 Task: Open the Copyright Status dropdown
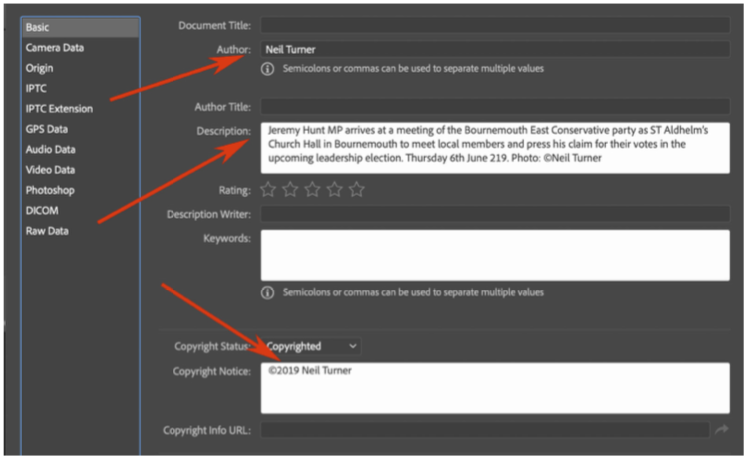pyautogui.click(x=310, y=346)
